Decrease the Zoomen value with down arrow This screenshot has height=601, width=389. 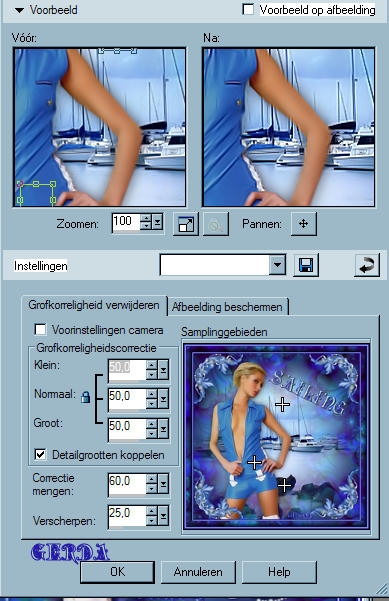[x=147, y=226]
